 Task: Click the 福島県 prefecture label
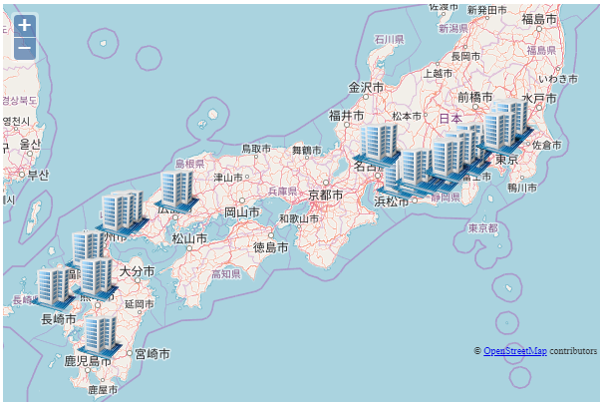(541, 50)
